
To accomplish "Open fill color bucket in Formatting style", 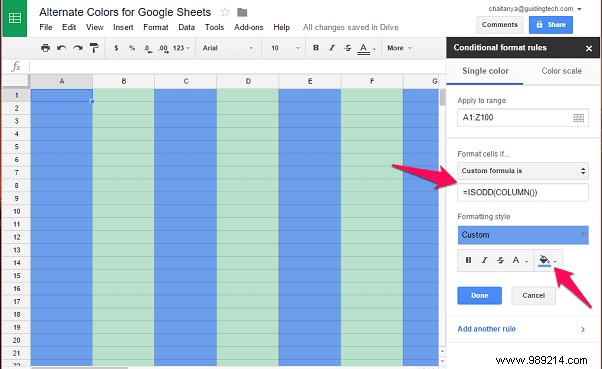I will (x=544, y=261).
